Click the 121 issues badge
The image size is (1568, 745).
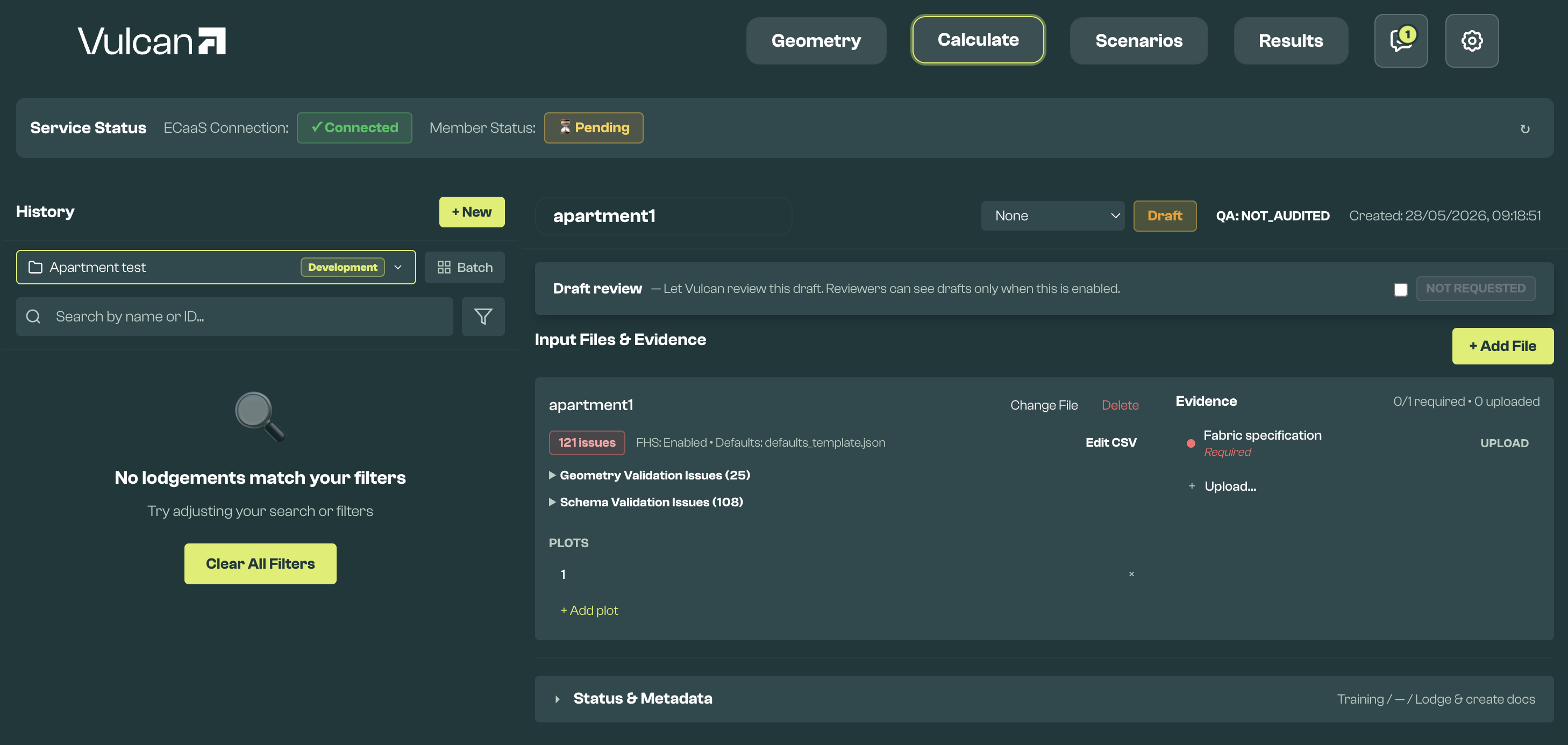click(x=587, y=442)
